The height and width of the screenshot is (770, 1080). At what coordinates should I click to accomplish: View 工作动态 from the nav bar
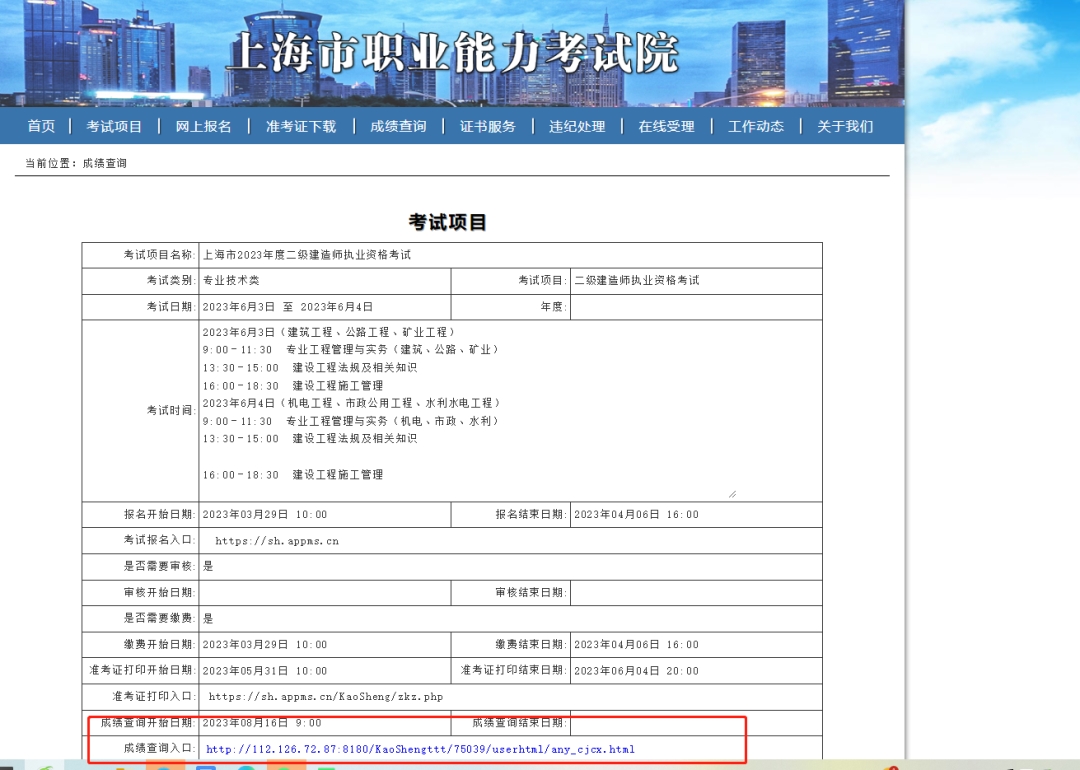pyautogui.click(x=756, y=126)
